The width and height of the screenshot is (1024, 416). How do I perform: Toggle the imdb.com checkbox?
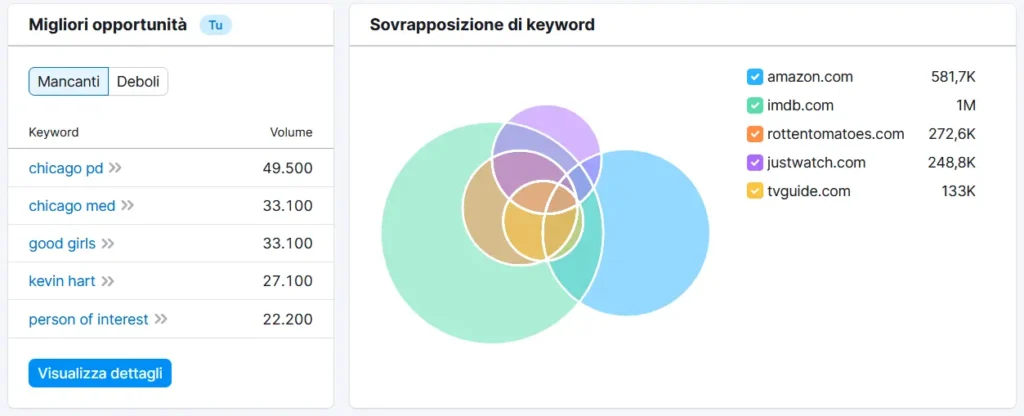click(x=755, y=105)
